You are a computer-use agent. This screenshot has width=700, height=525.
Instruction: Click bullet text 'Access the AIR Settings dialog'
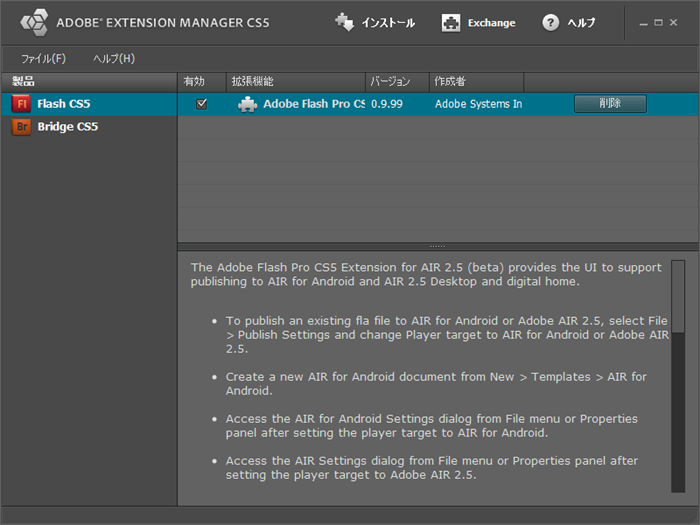(432, 468)
